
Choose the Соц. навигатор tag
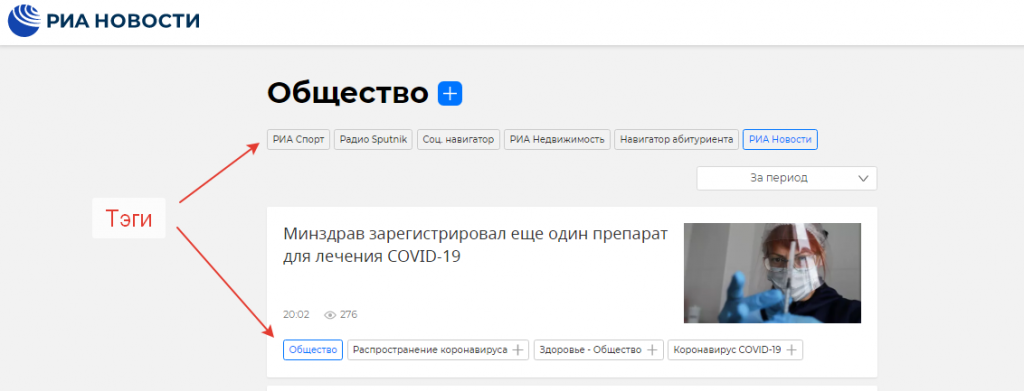point(458,140)
